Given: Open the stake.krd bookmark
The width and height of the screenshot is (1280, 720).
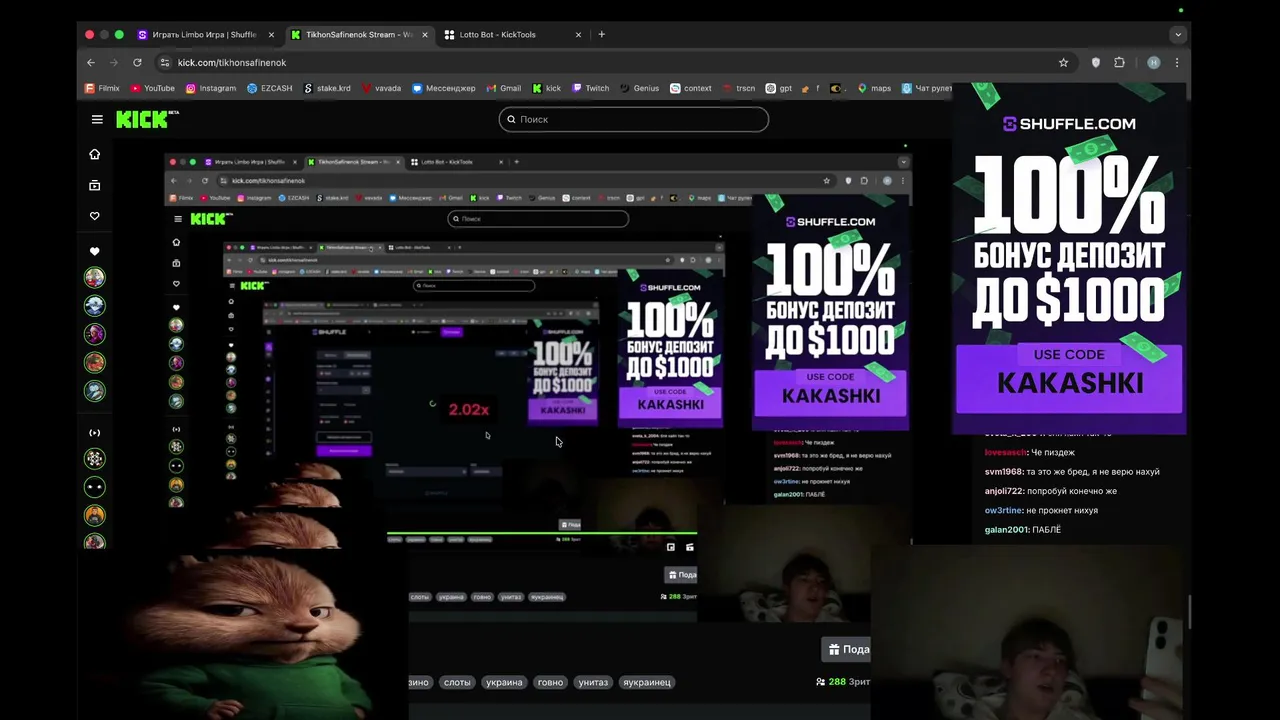Looking at the screenshot, I should pos(326,88).
